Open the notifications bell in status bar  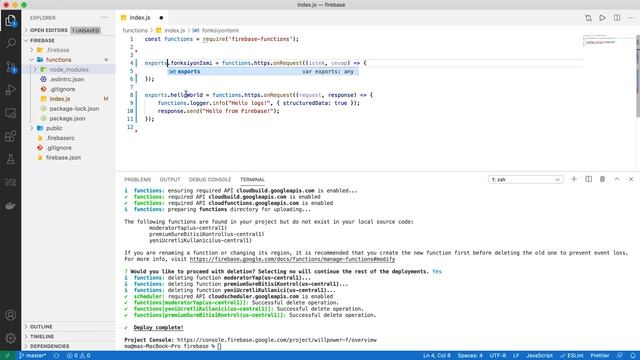pyautogui.click(x=632, y=356)
